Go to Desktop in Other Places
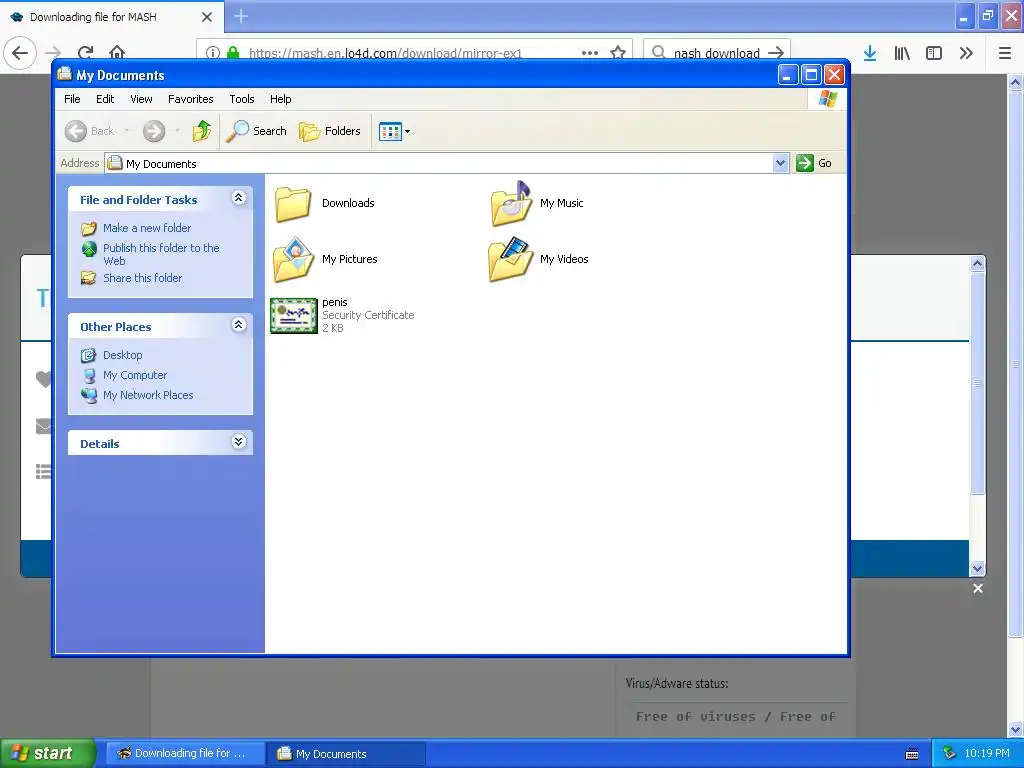Image resolution: width=1024 pixels, height=768 pixels. point(122,355)
